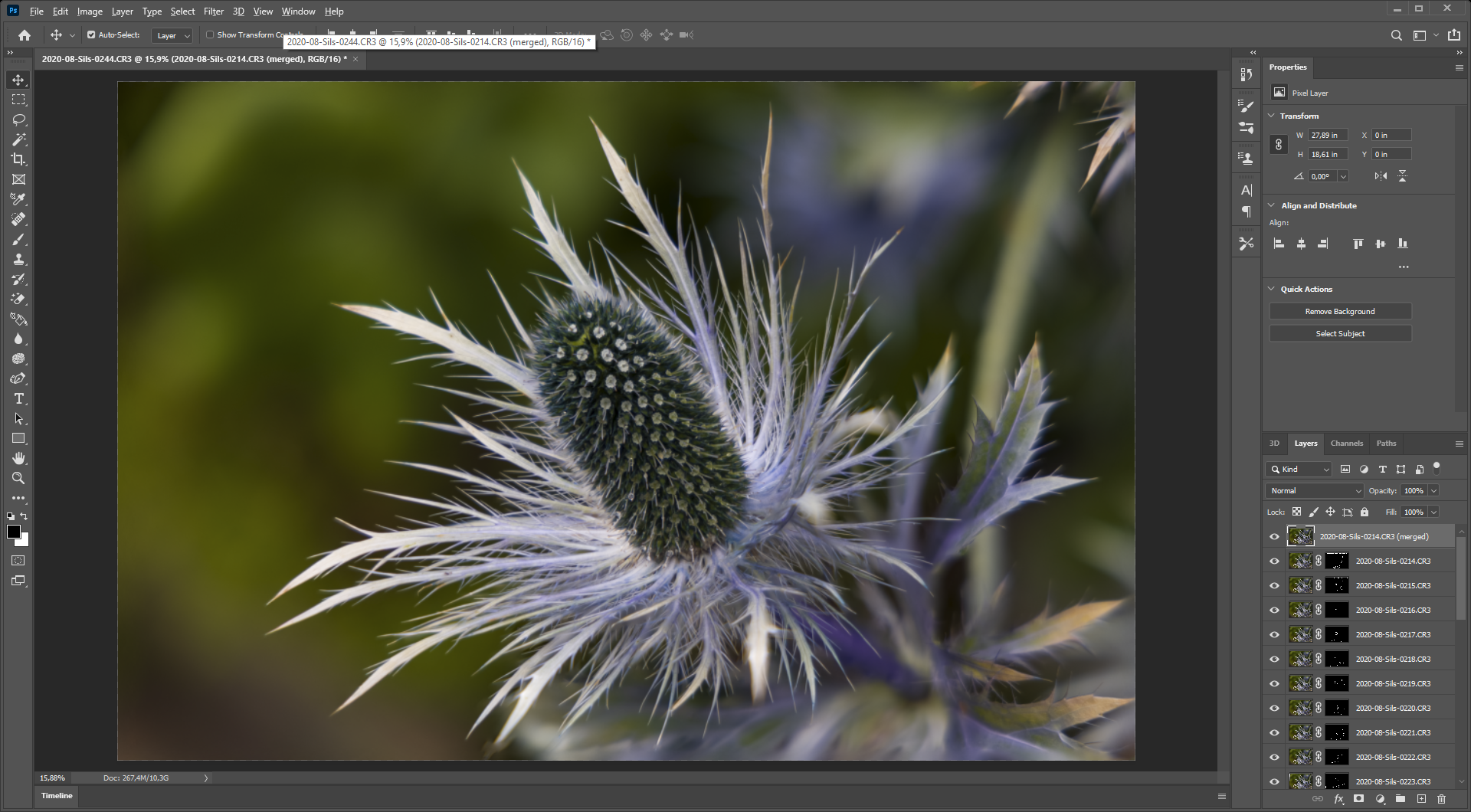The width and height of the screenshot is (1471, 812).
Task: Select the Hand tool
Action: pyautogui.click(x=18, y=458)
